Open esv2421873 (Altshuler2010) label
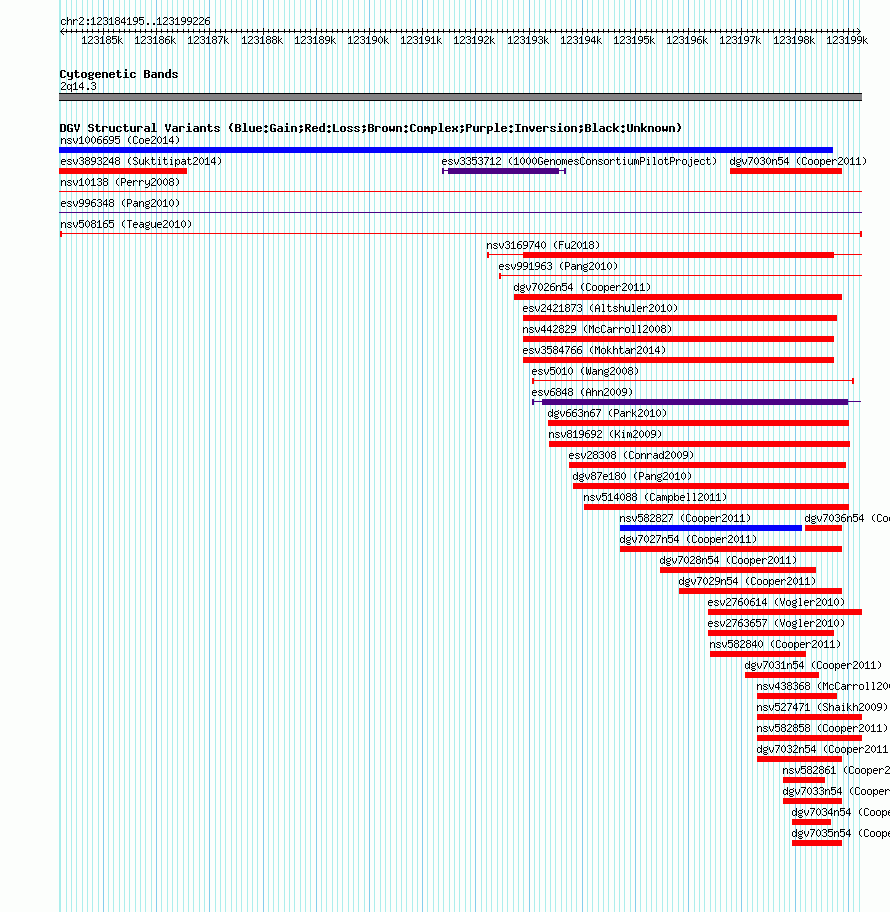Image resolution: width=890 pixels, height=912 pixels. coord(600,308)
